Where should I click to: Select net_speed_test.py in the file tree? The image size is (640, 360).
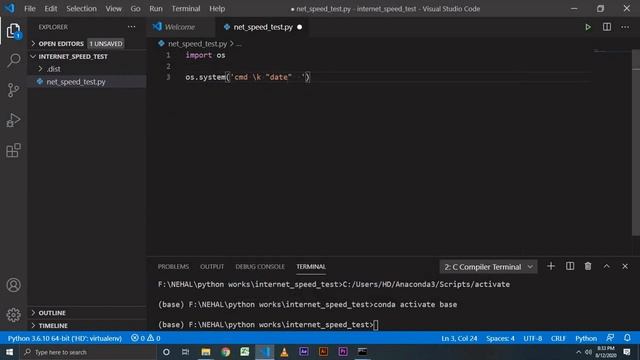87,82
